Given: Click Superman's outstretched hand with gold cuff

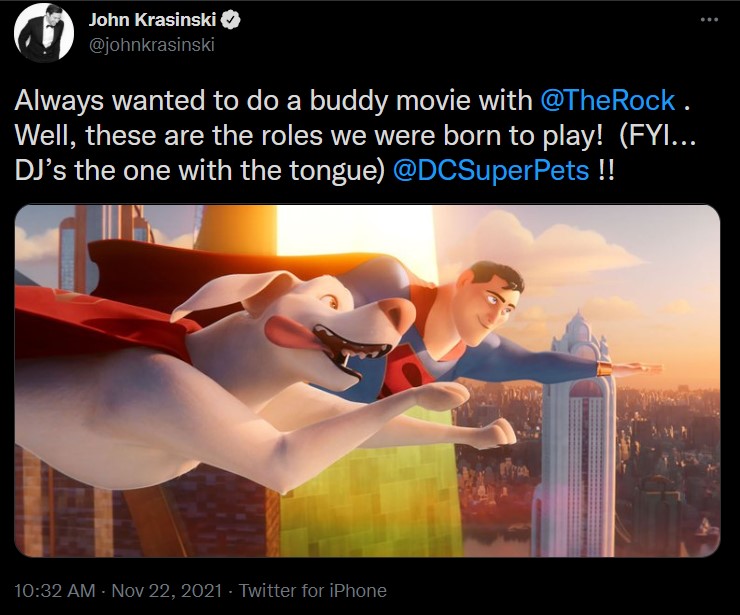Looking at the screenshot, I should click(630, 369).
